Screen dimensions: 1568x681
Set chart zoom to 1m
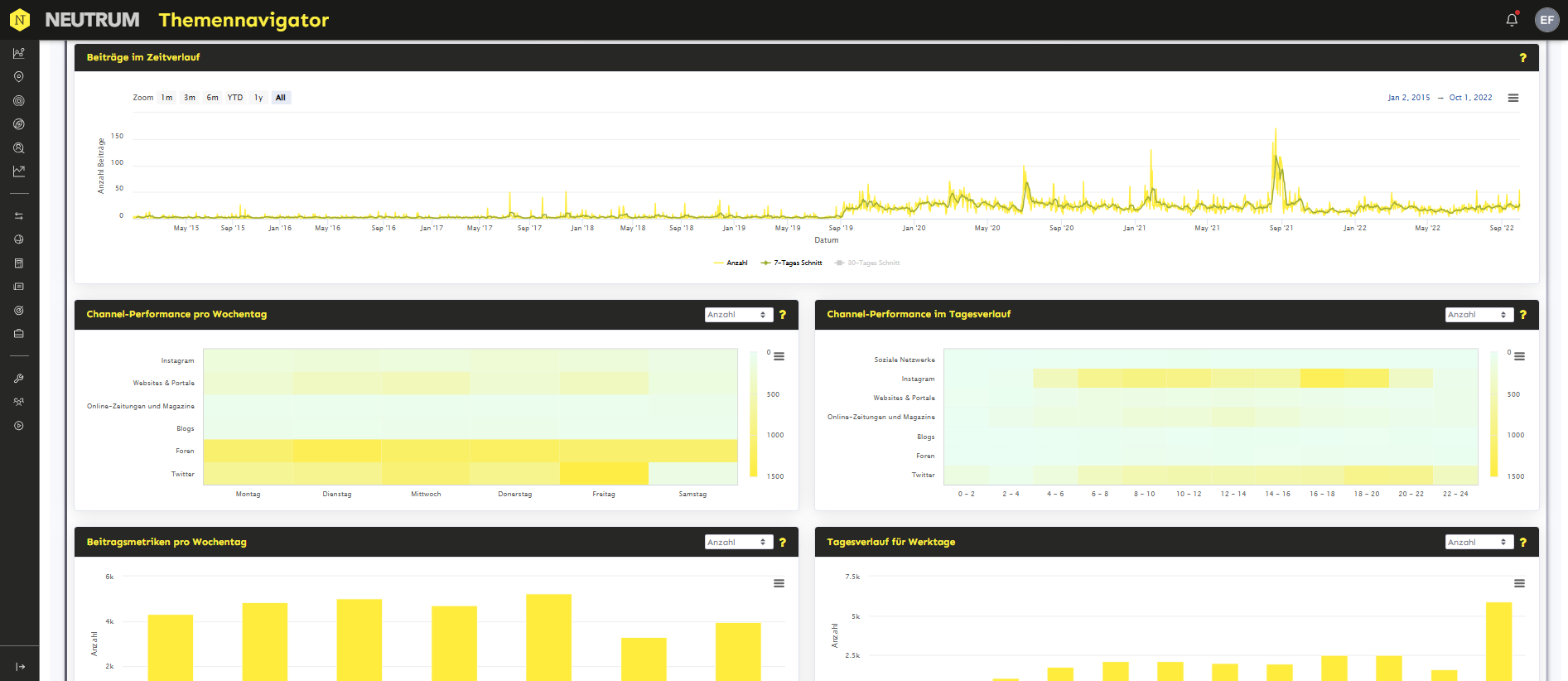[166, 98]
